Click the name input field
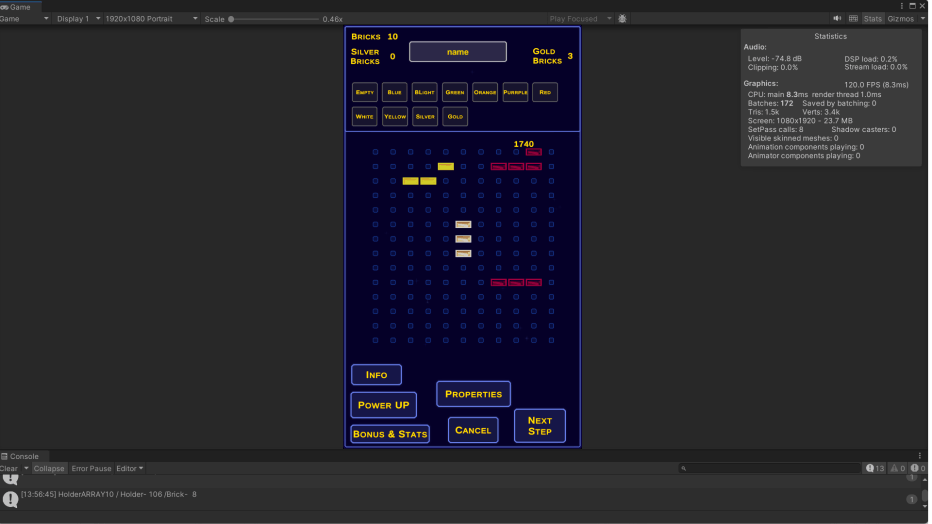The image size is (932, 524). click(458, 52)
